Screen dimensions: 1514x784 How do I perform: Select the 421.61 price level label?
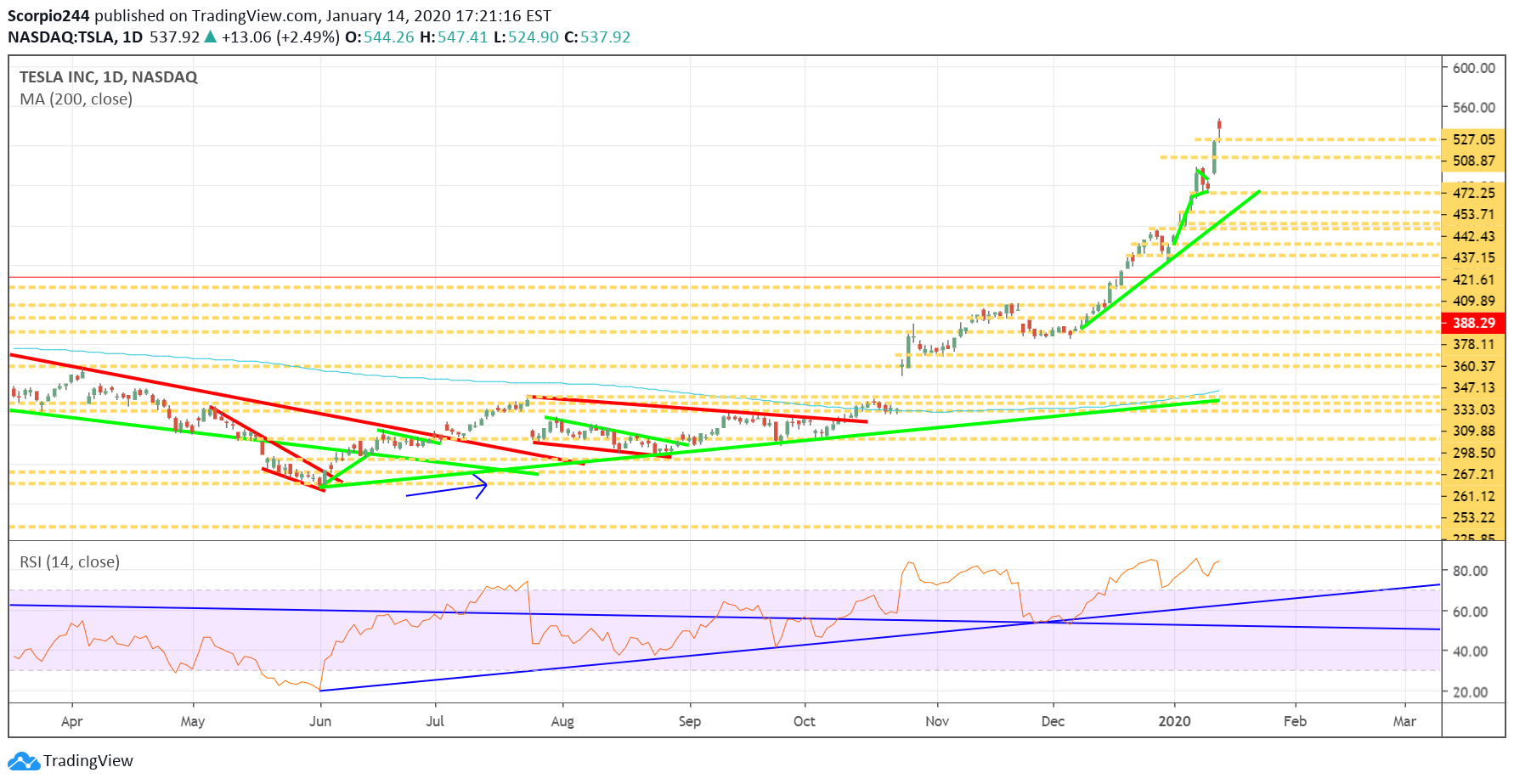(1473, 279)
